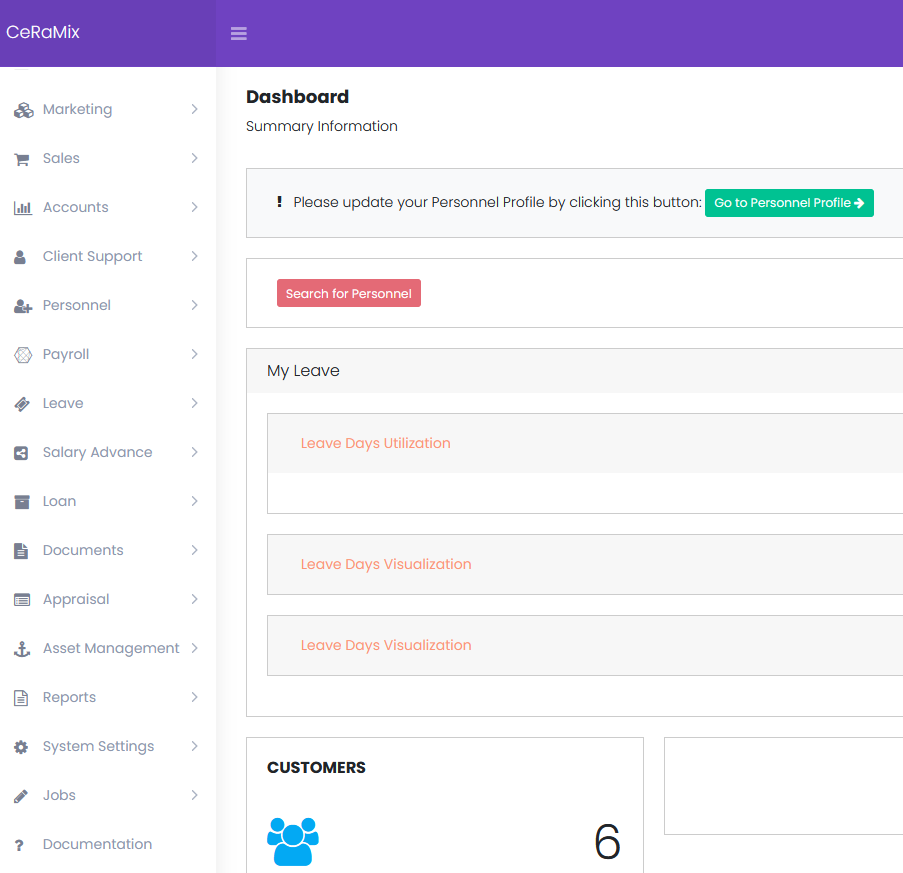Open the Accounts sidebar menu
Viewport: 903px width, 873px height.
[x=108, y=207]
